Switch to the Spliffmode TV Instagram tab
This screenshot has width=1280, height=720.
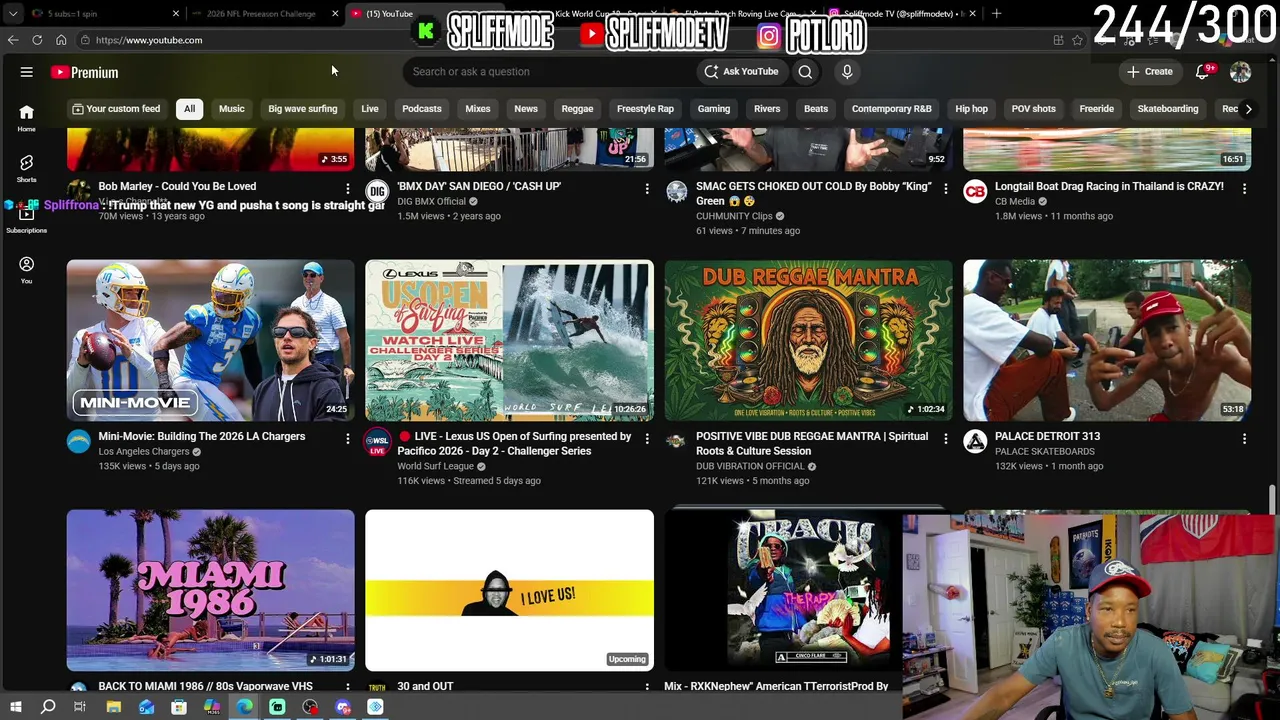[x=900, y=13]
